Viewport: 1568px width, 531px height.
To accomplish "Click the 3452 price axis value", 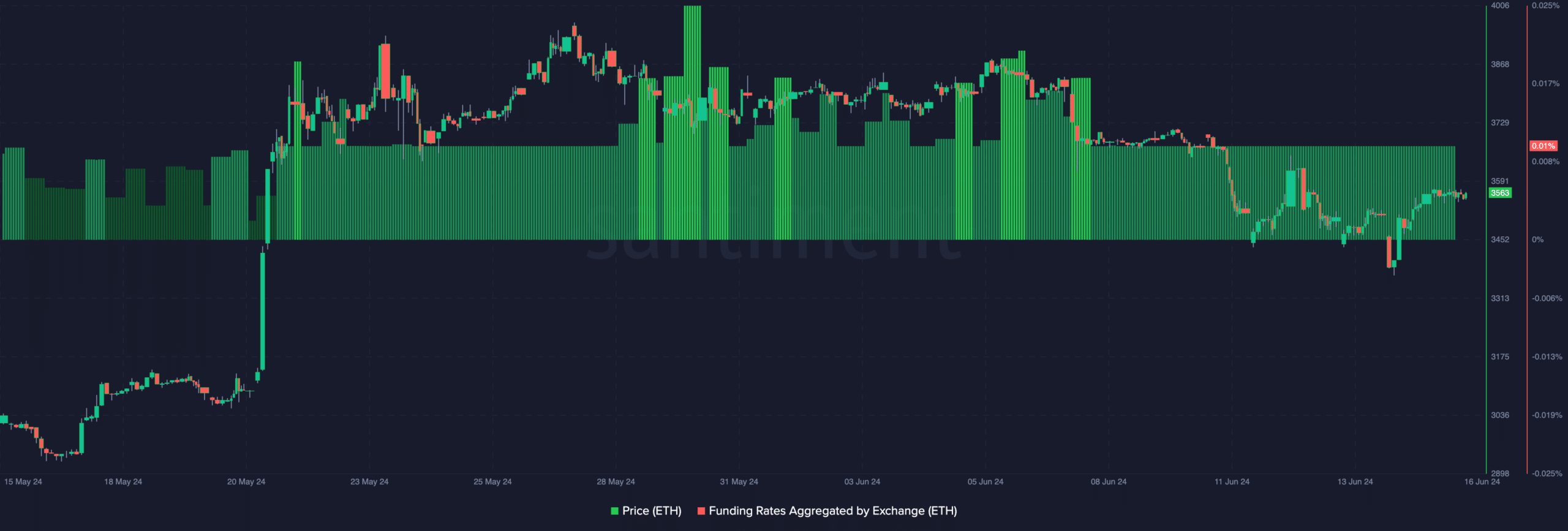I will [1500, 239].
